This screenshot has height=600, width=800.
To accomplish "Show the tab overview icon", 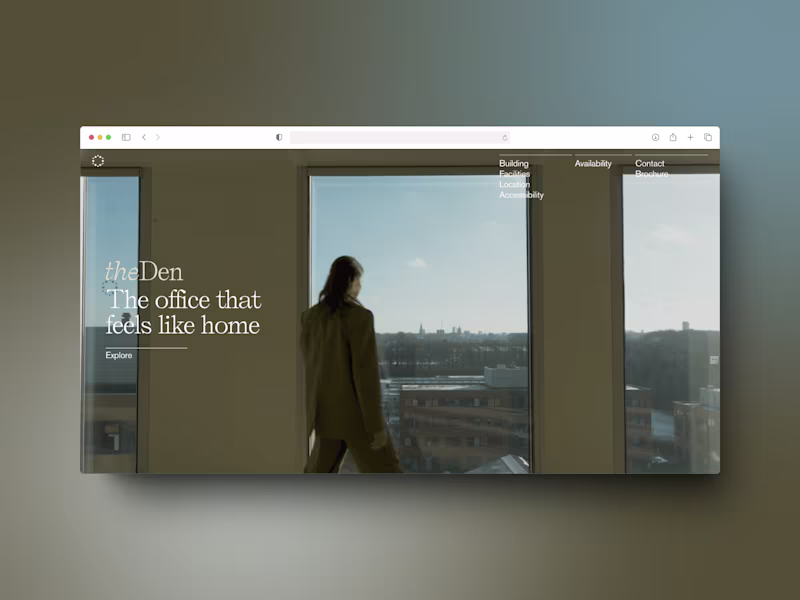I will (708, 137).
